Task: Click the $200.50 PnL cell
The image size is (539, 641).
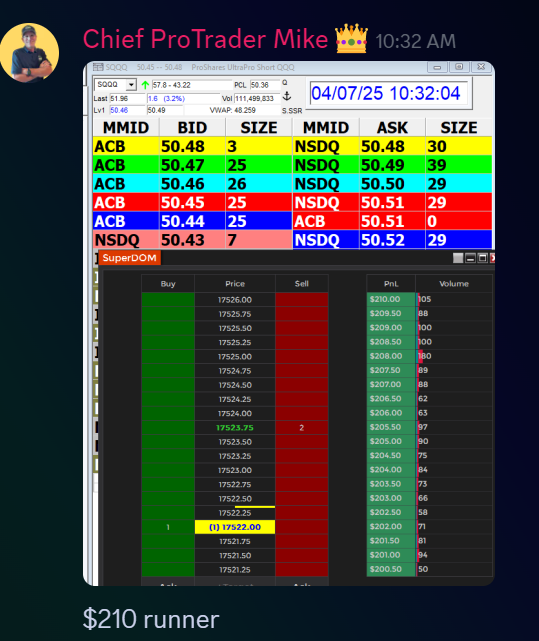Action: pyautogui.click(x=391, y=569)
